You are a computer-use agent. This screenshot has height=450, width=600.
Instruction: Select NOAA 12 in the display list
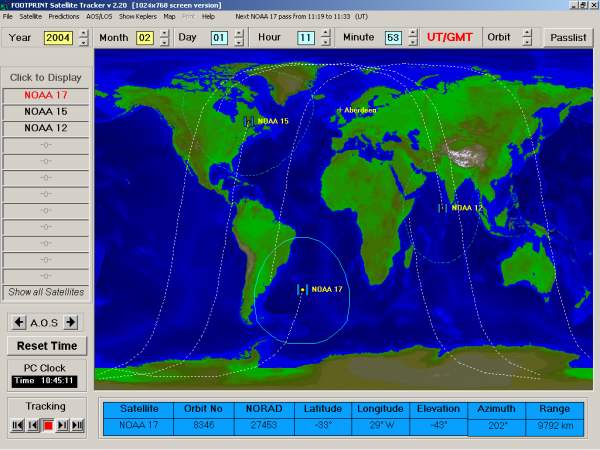[46, 128]
